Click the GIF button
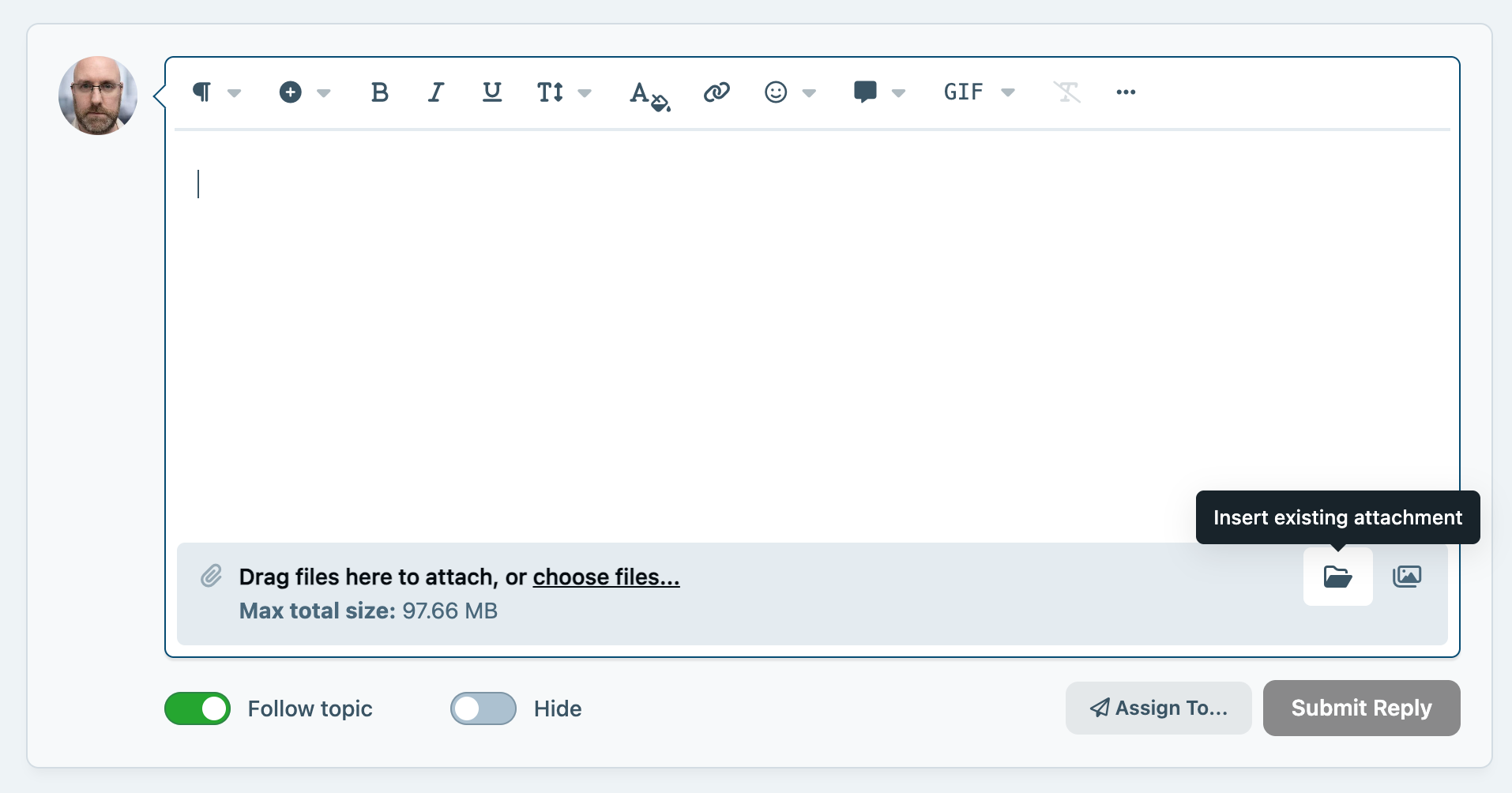The image size is (1512, 793). [964, 92]
